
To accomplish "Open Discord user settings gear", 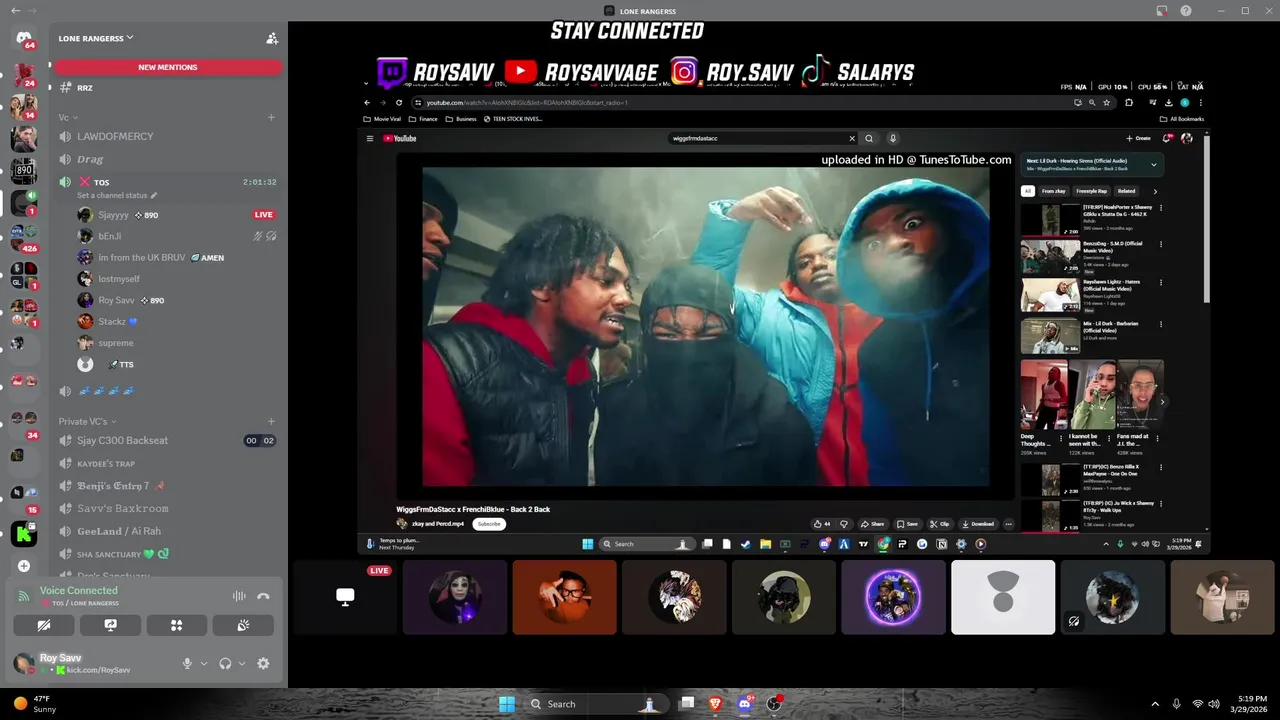I will (263, 663).
